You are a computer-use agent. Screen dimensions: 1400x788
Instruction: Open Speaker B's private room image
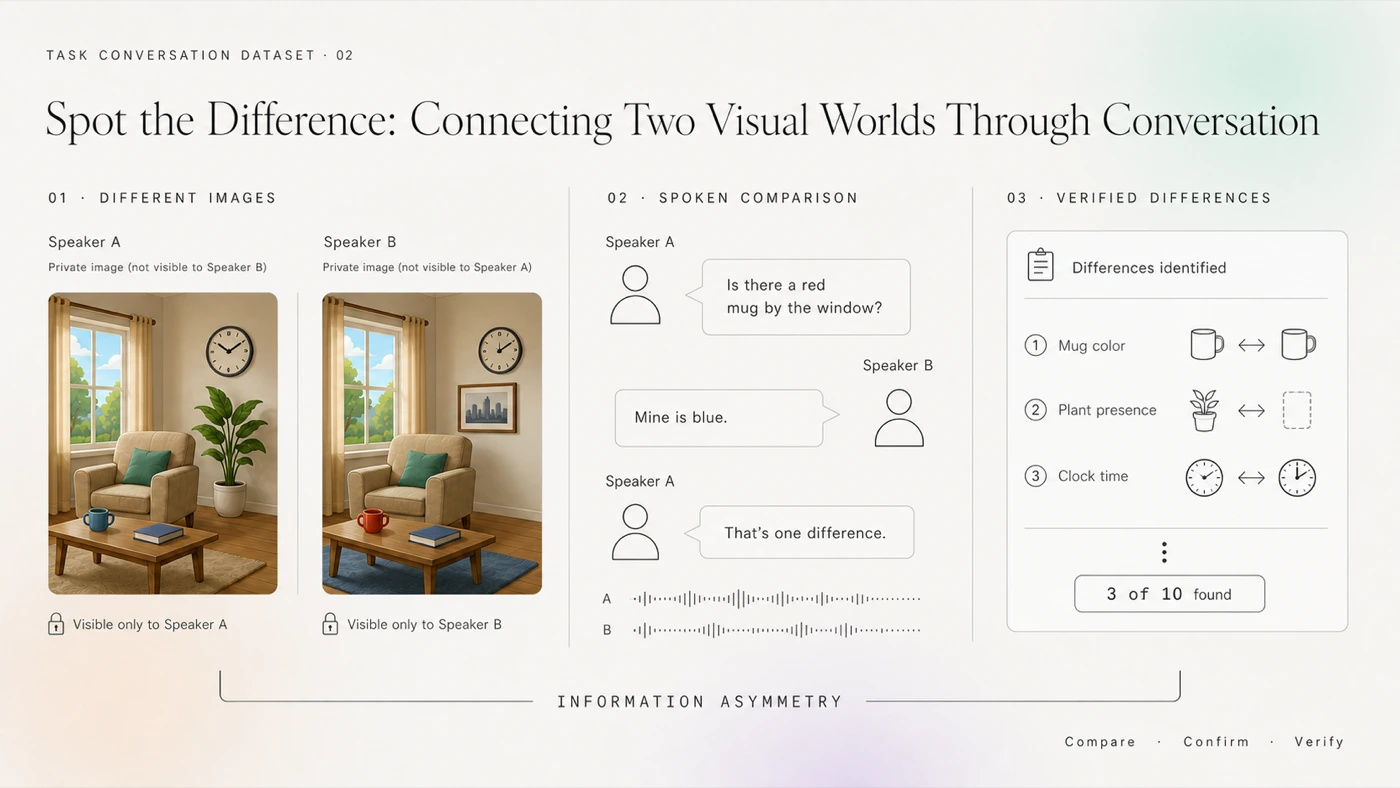[x=432, y=443]
